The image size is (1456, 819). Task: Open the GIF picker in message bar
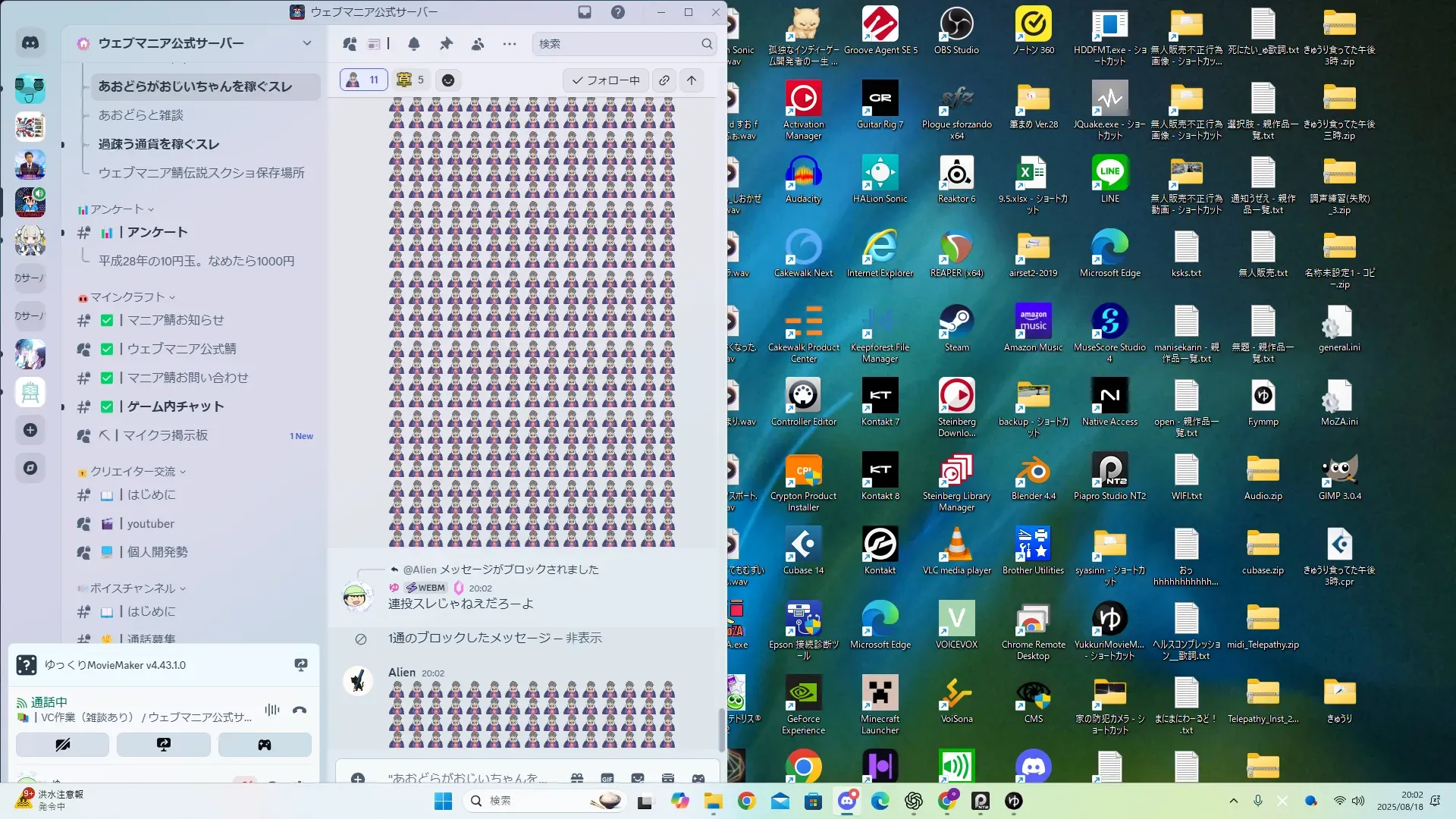click(x=607, y=778)
